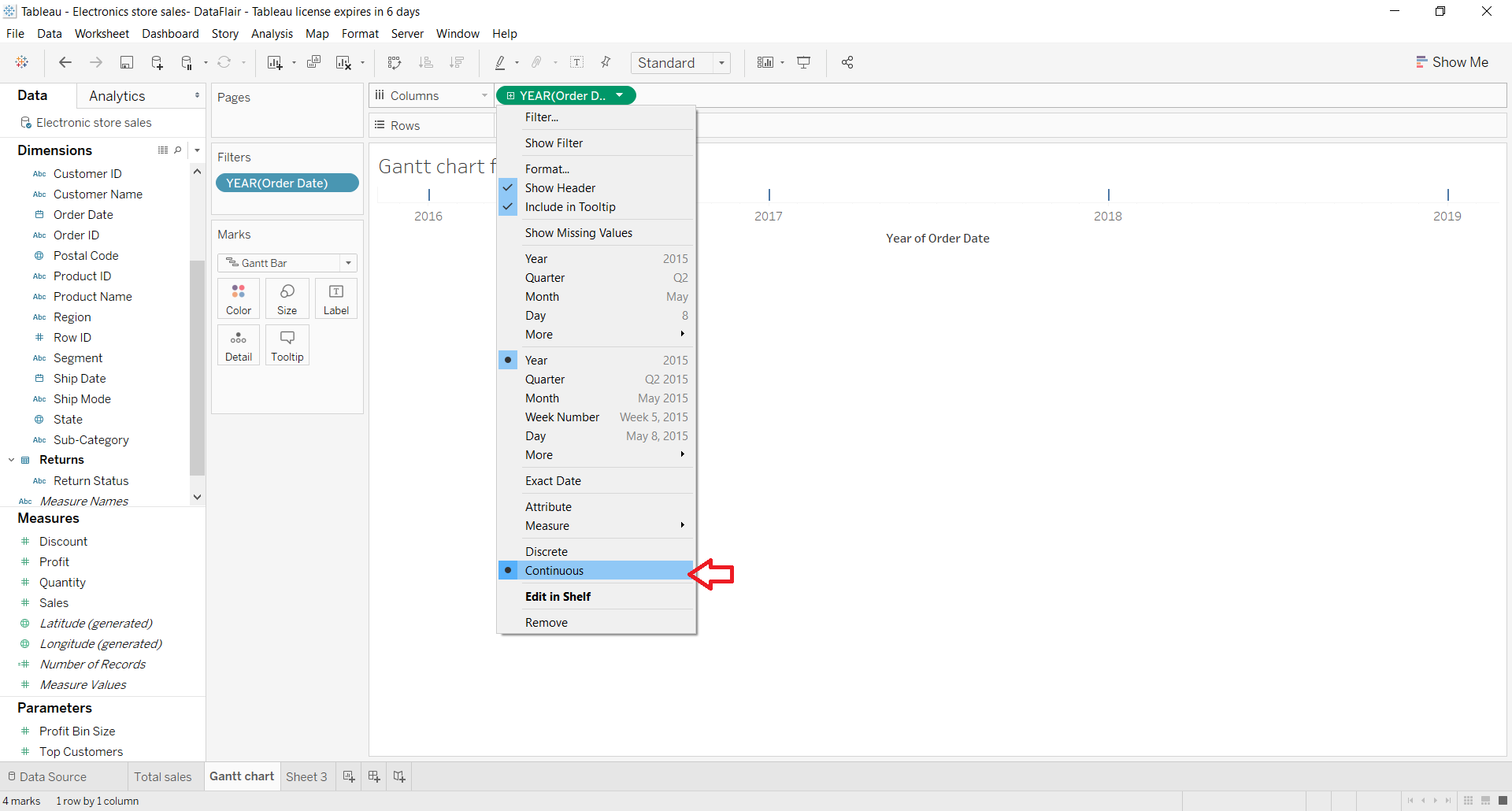
Task: Switch to the Total sales tab
Action: point(163,776)
